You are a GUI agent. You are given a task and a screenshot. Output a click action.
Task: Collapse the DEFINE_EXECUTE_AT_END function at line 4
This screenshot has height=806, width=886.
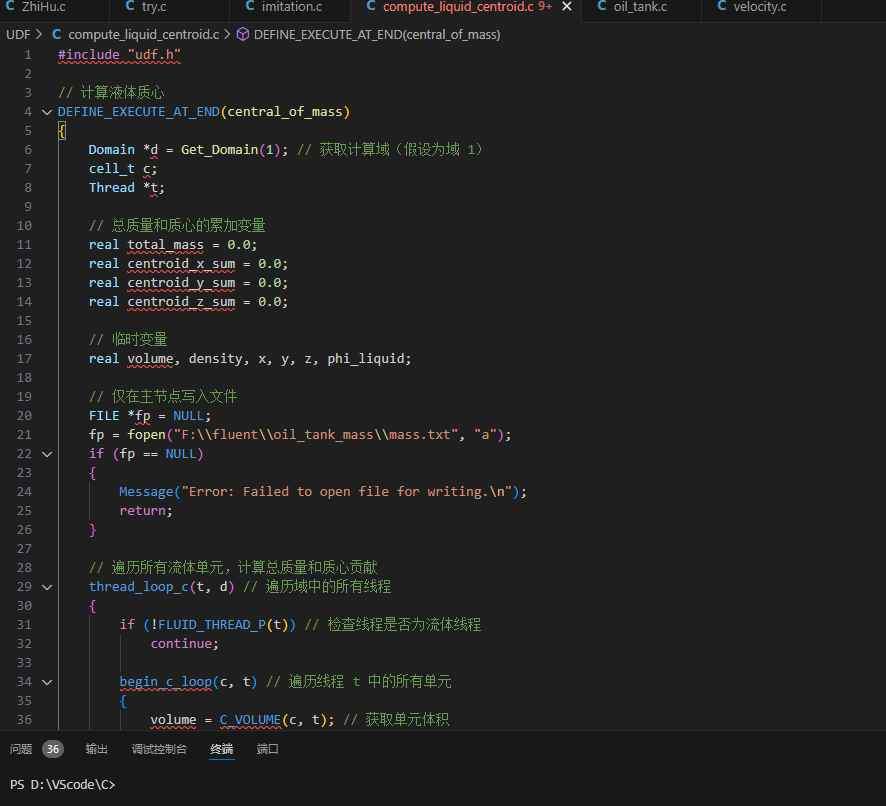tap(46, 112)
